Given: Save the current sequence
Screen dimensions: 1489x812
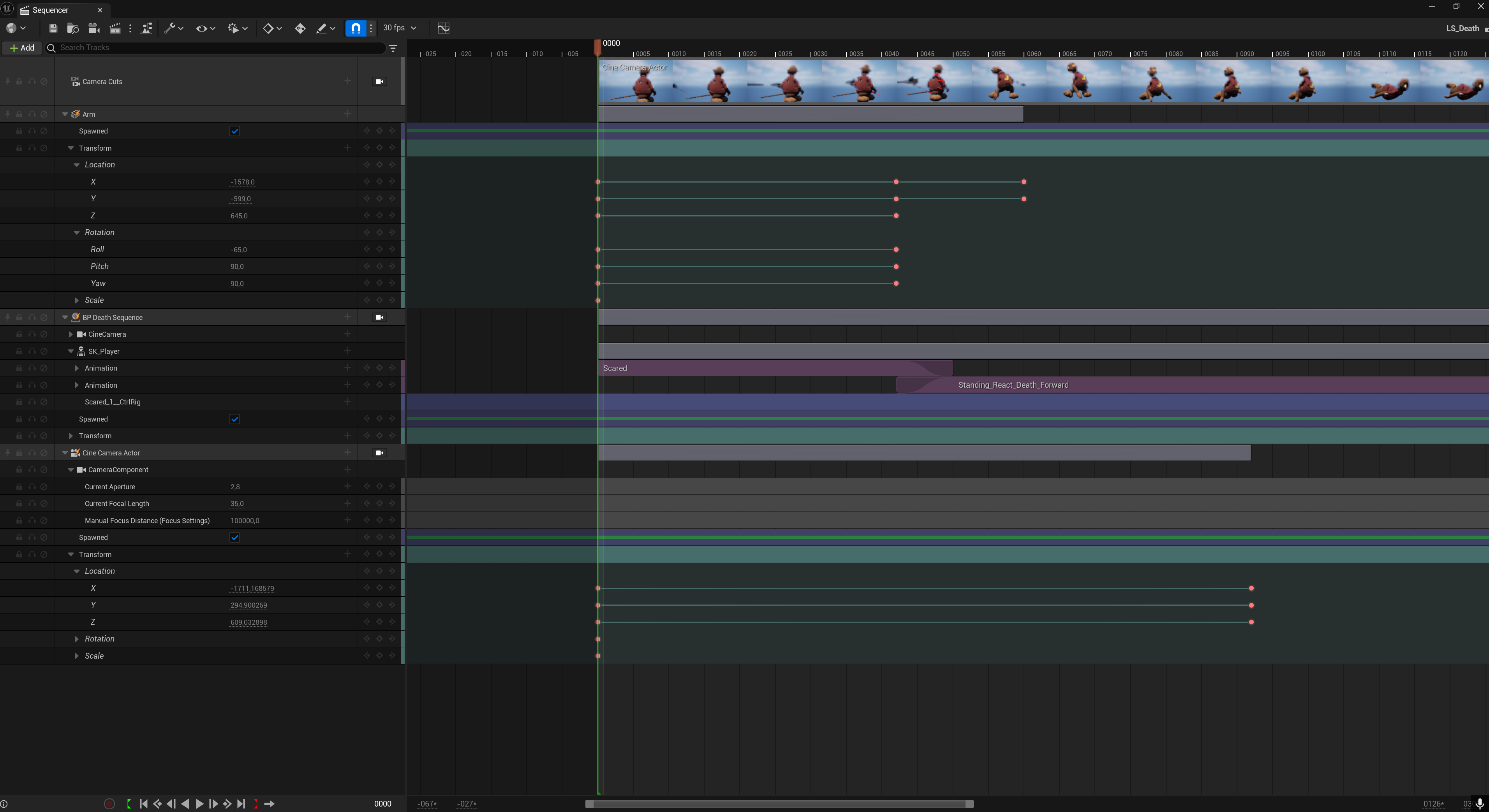Looking at the screenshot, I should coord(53,28).
